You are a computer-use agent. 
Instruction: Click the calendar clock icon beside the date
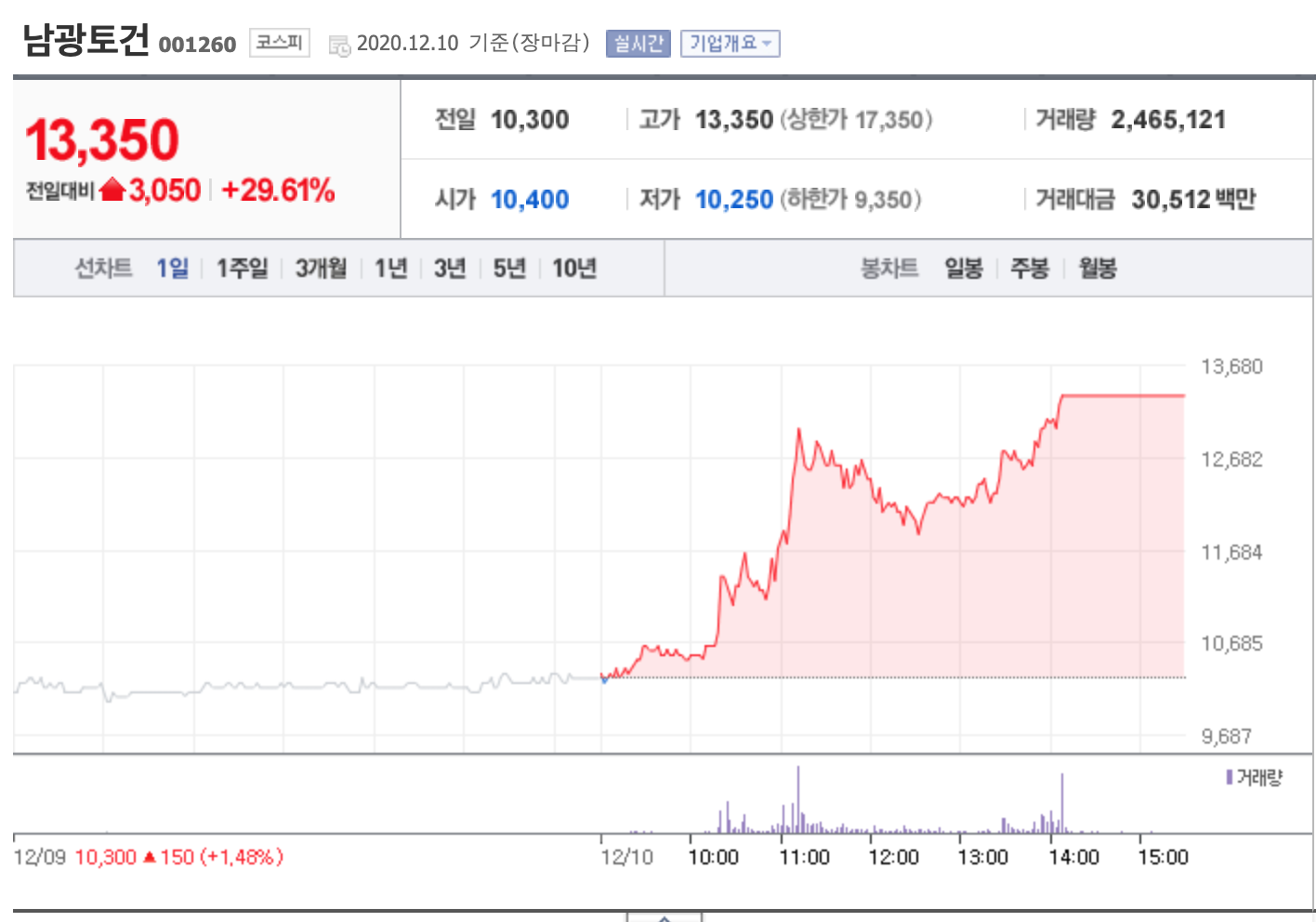[x=339, y=45]
